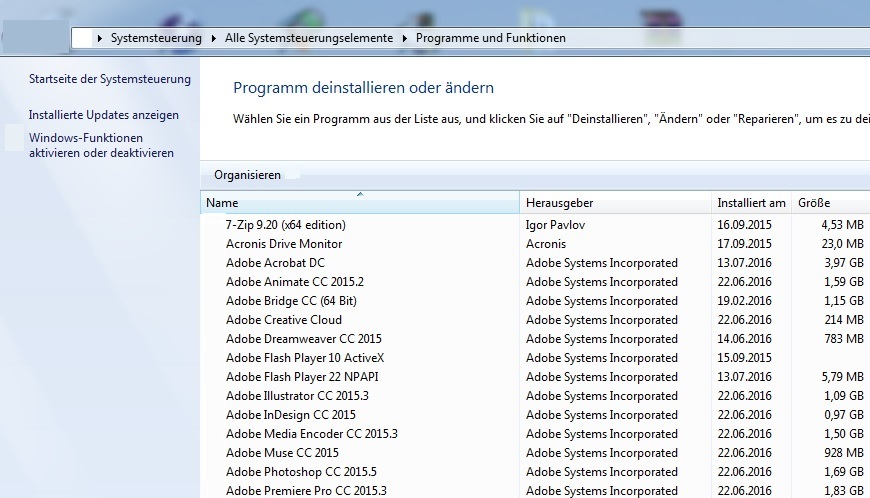The width and height of the screenshot is (870, 498).
Task: Sort by the Größe column header
Action: pyautogui.click(x=831, y=203)
